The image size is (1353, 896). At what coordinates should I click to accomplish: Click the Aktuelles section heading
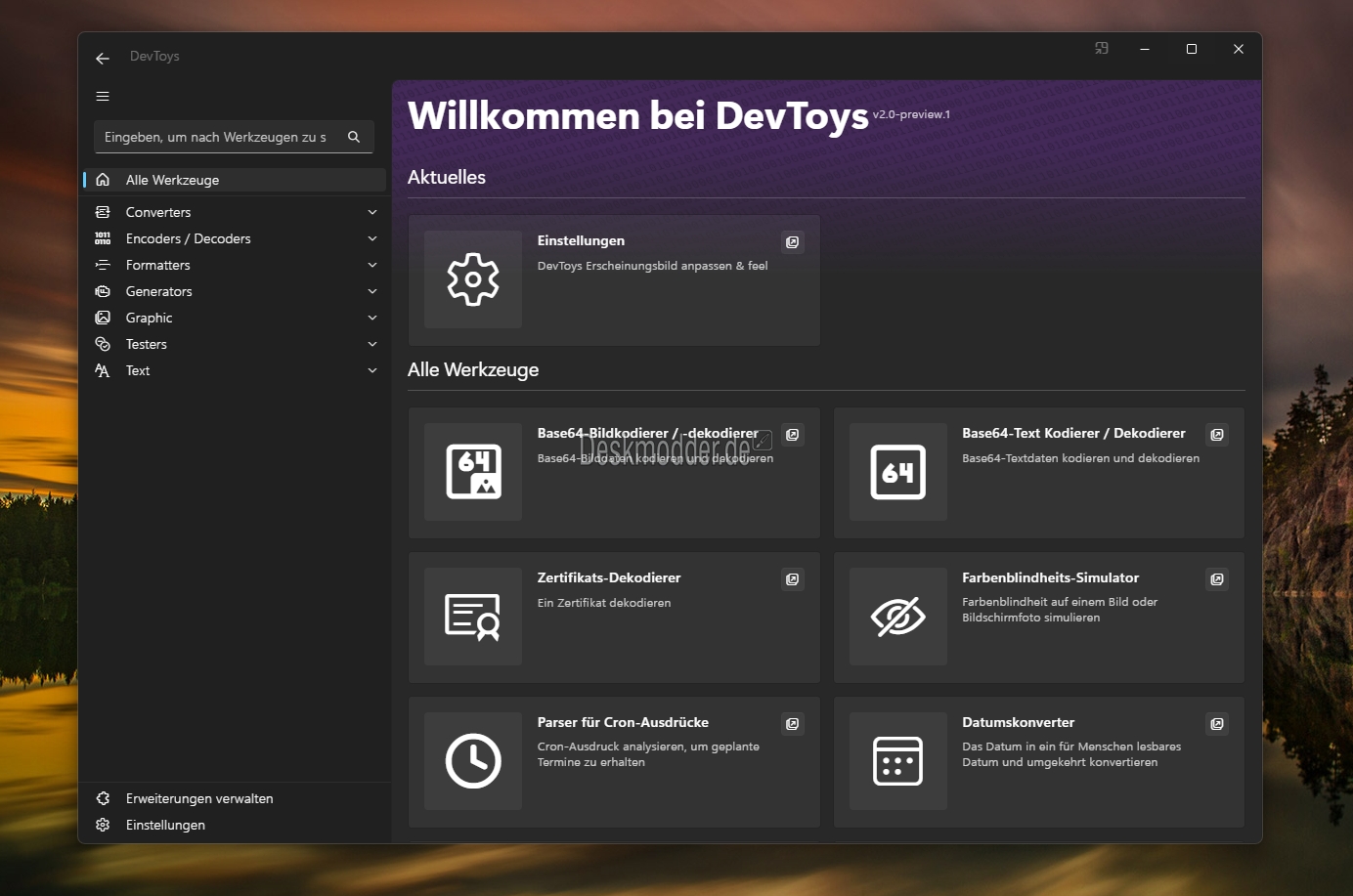click(447, 177)
